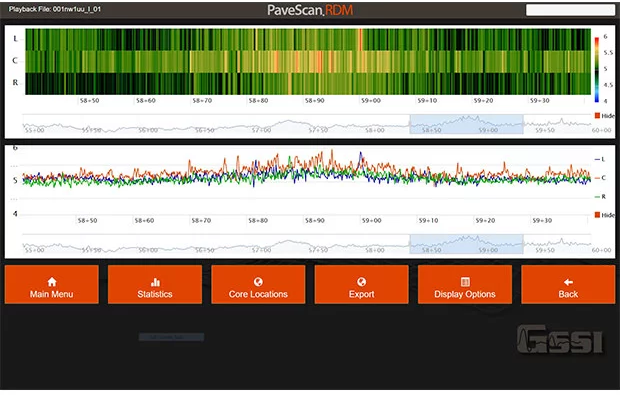This screenshot has width=620, height=397.
Task: Click the globe icon on Export
Action: coord(361,282)
